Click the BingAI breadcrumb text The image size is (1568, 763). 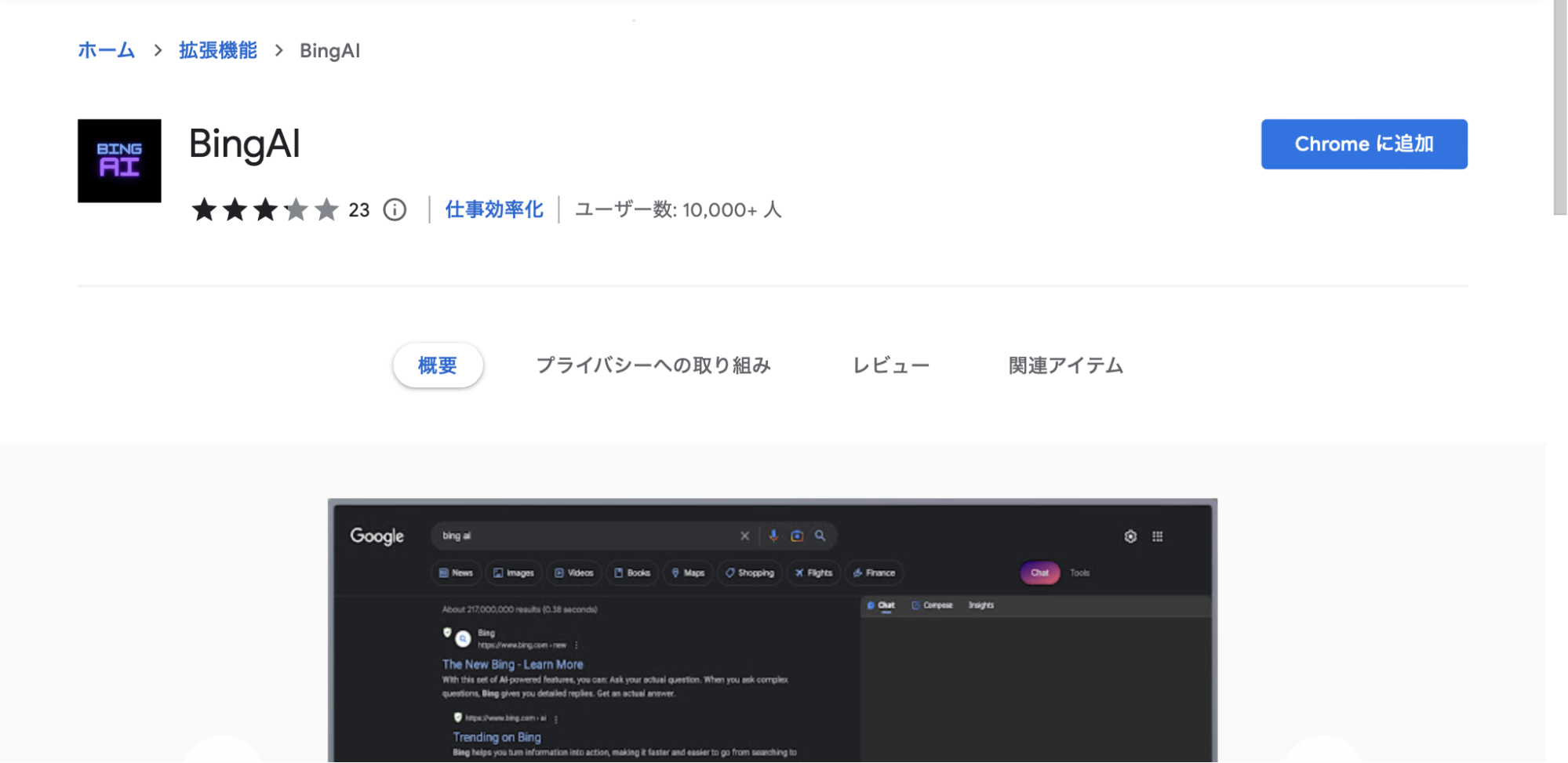[330, 51]
